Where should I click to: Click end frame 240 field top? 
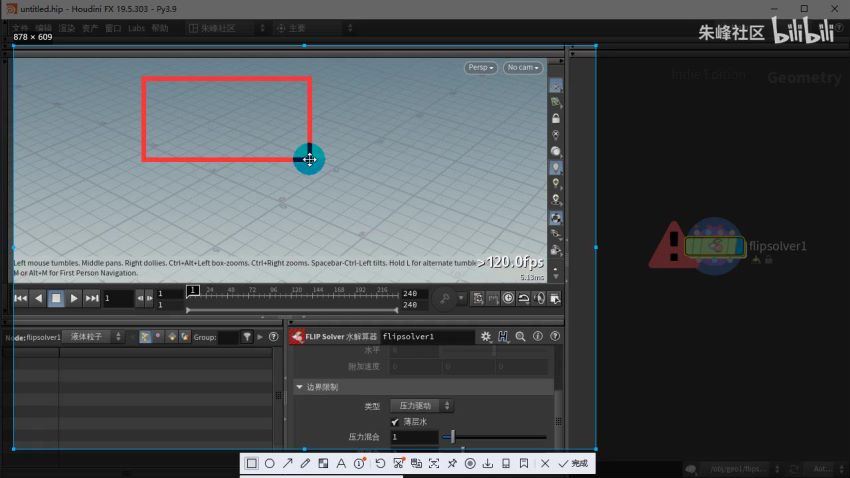point(414,293)
